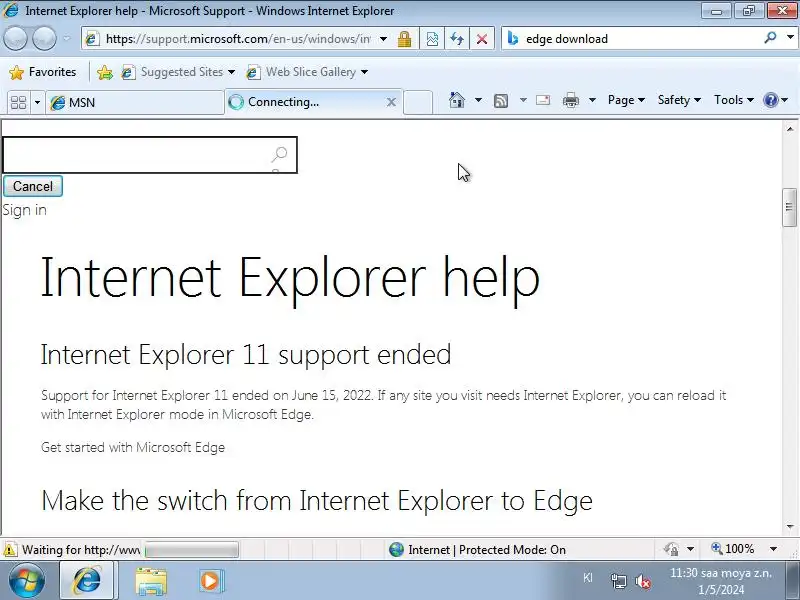Toggle the Compatibility View icon
800x600 pixels.
[x=432, y=39]
